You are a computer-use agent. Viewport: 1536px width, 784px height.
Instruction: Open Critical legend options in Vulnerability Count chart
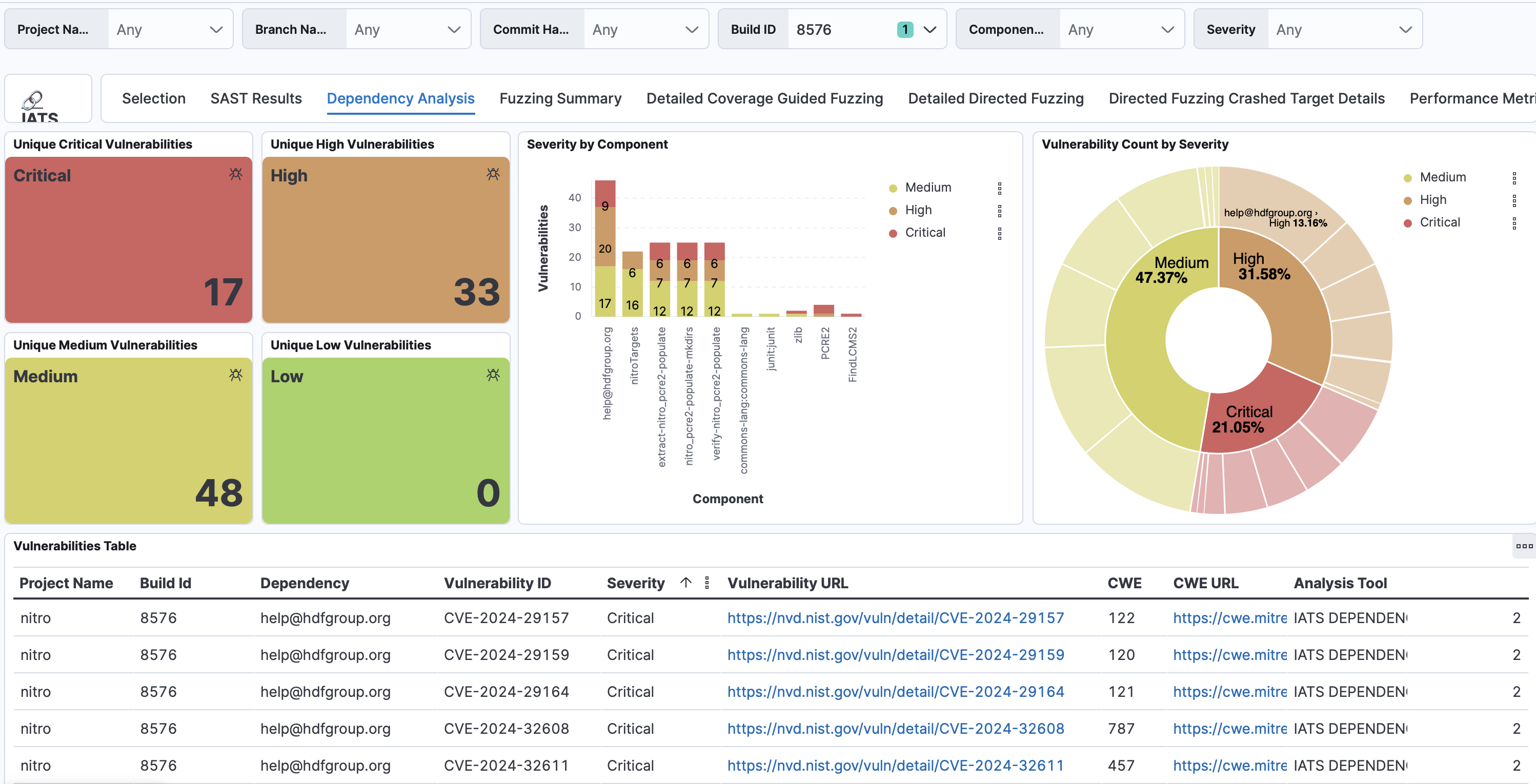[x=1514, y=223]
